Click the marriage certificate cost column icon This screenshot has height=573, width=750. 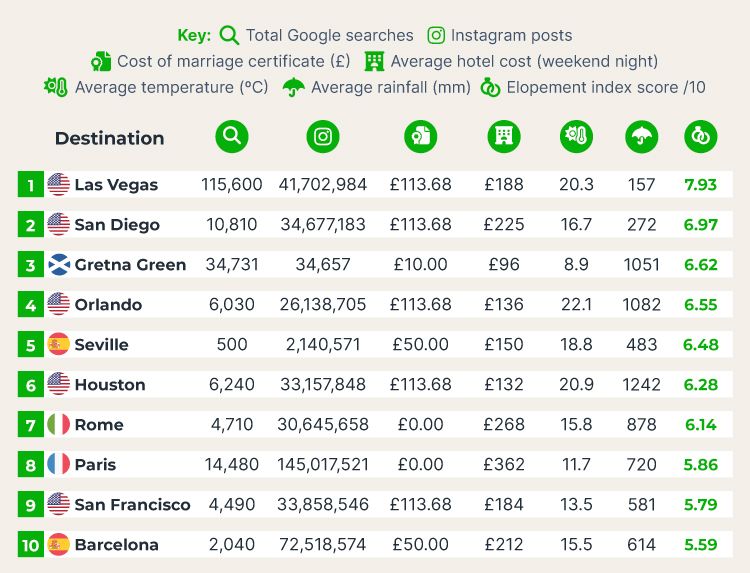pyautogui.click(x=420, y=137)
